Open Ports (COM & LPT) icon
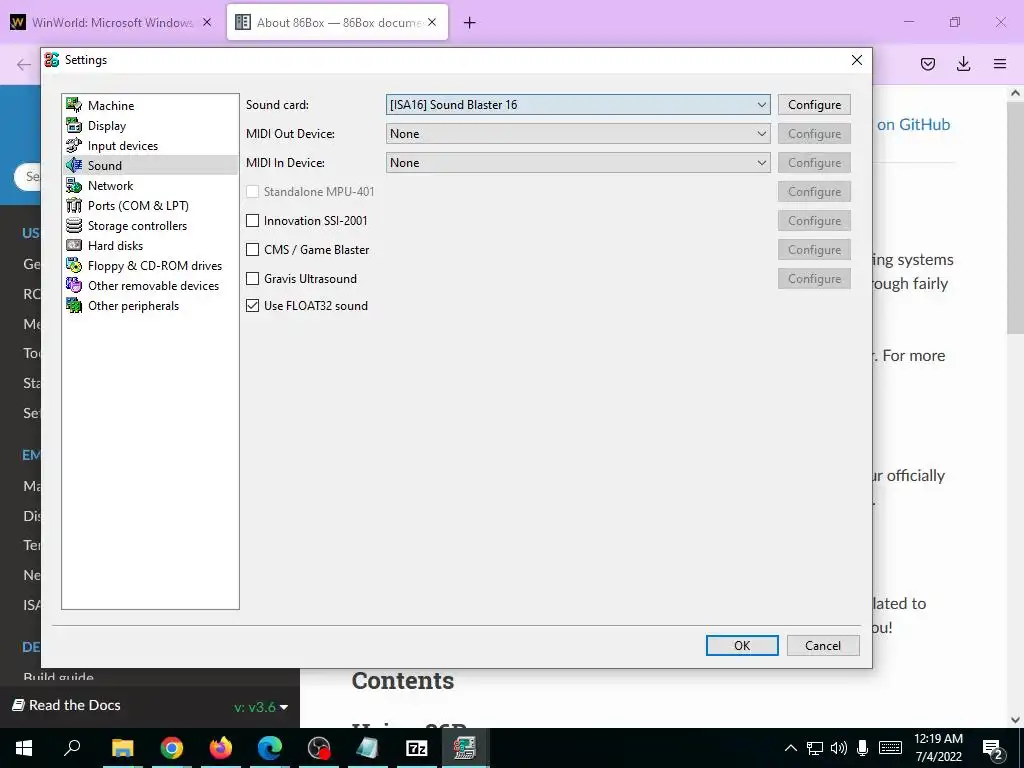Viewport: 1024px width, 768px height. [74, 206]
